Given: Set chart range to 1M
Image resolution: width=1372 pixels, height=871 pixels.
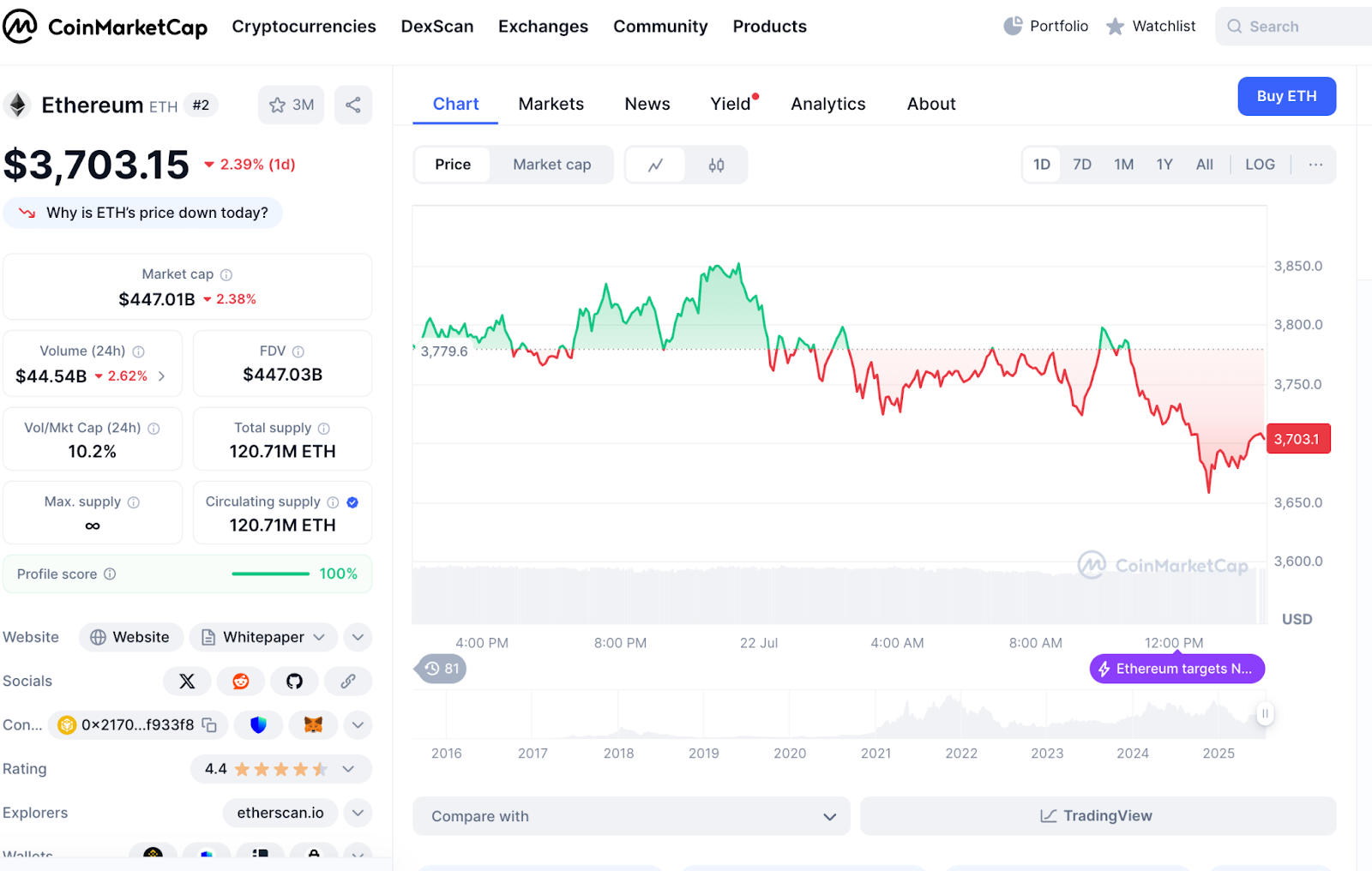Looking at the screenshot, I should 1124,165.
